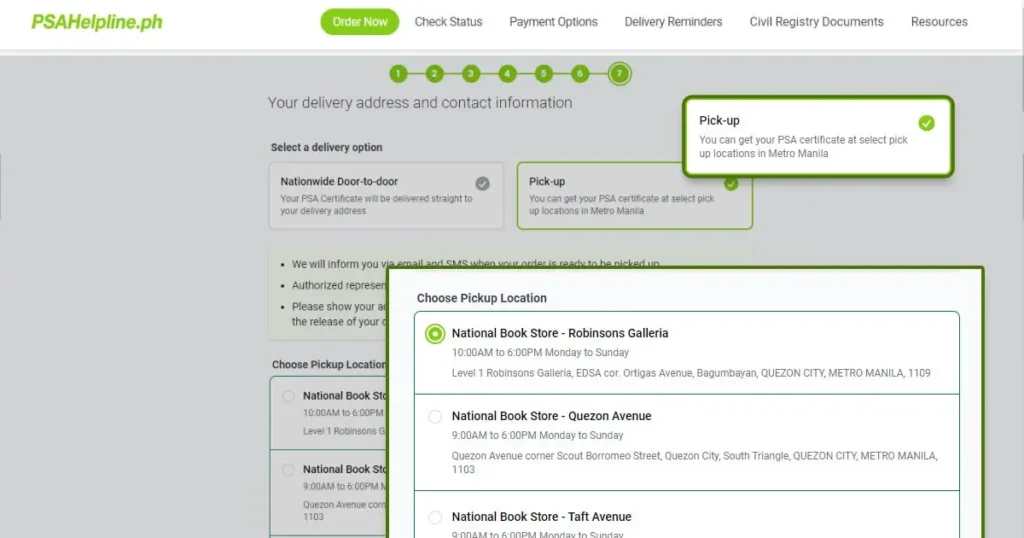
Task: Go to step 2 circle
Action: [434, 74]
